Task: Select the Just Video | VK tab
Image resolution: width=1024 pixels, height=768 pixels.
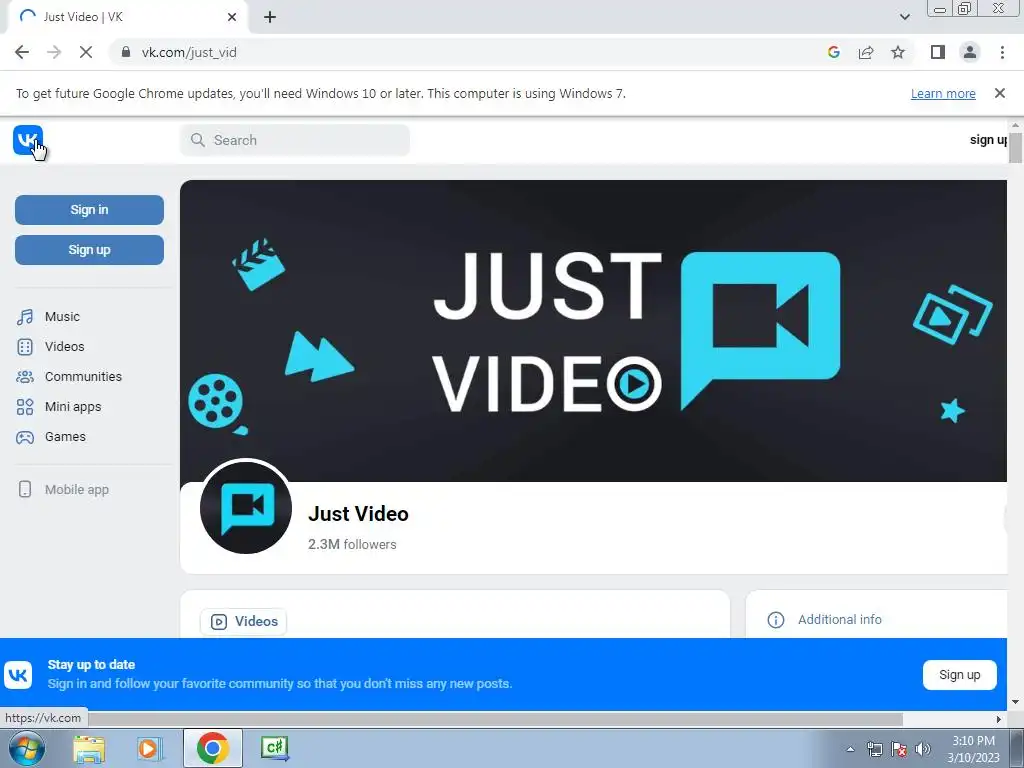Action: (x=127, y=17)
